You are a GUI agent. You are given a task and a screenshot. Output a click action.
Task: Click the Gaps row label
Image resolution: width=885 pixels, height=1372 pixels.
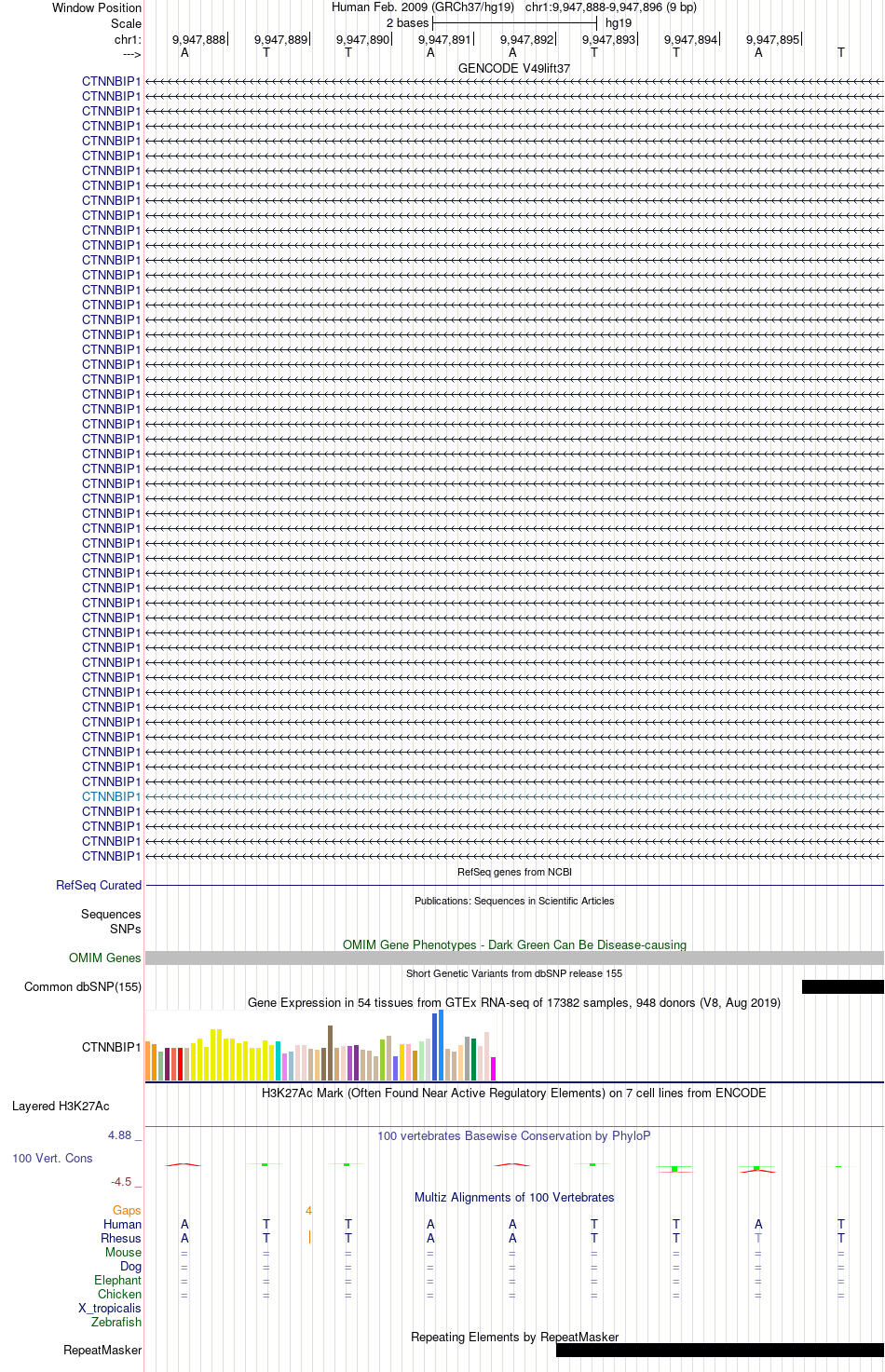127,1211
